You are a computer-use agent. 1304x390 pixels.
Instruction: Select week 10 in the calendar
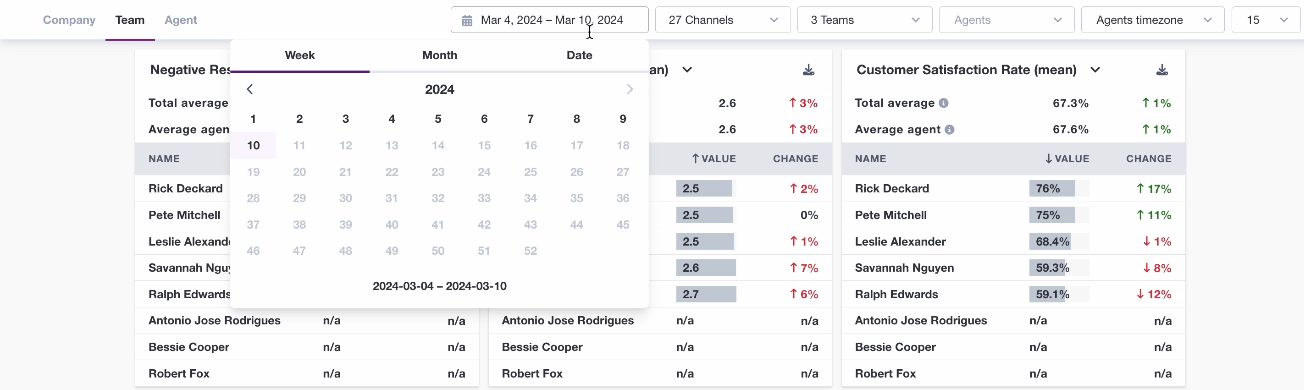tap(254, 145)
